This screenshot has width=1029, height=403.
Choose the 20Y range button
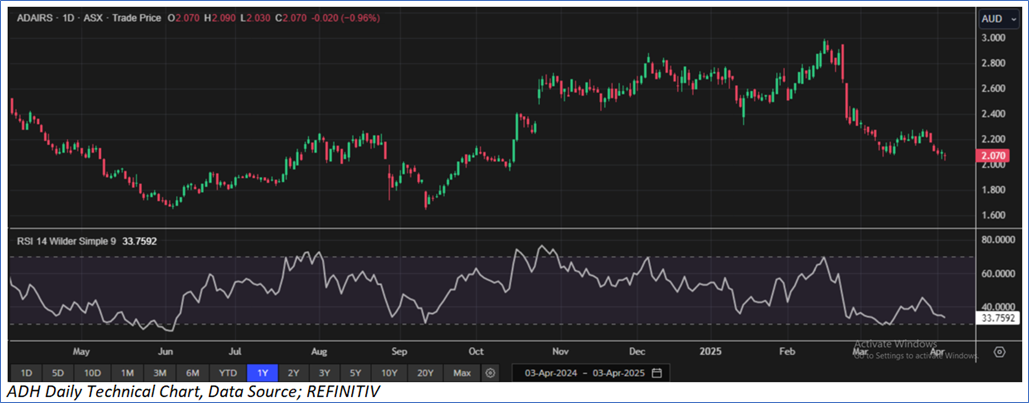click(425, 373)
